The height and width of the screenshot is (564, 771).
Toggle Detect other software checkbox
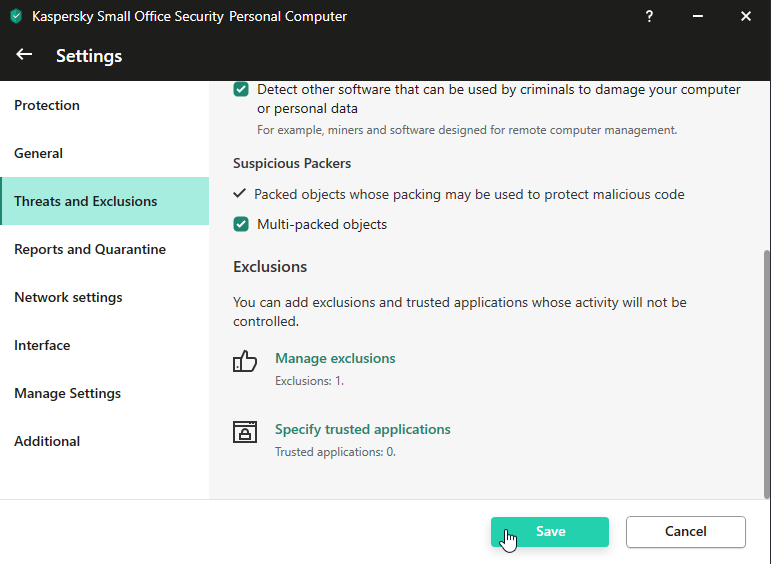tap(241, 89)
